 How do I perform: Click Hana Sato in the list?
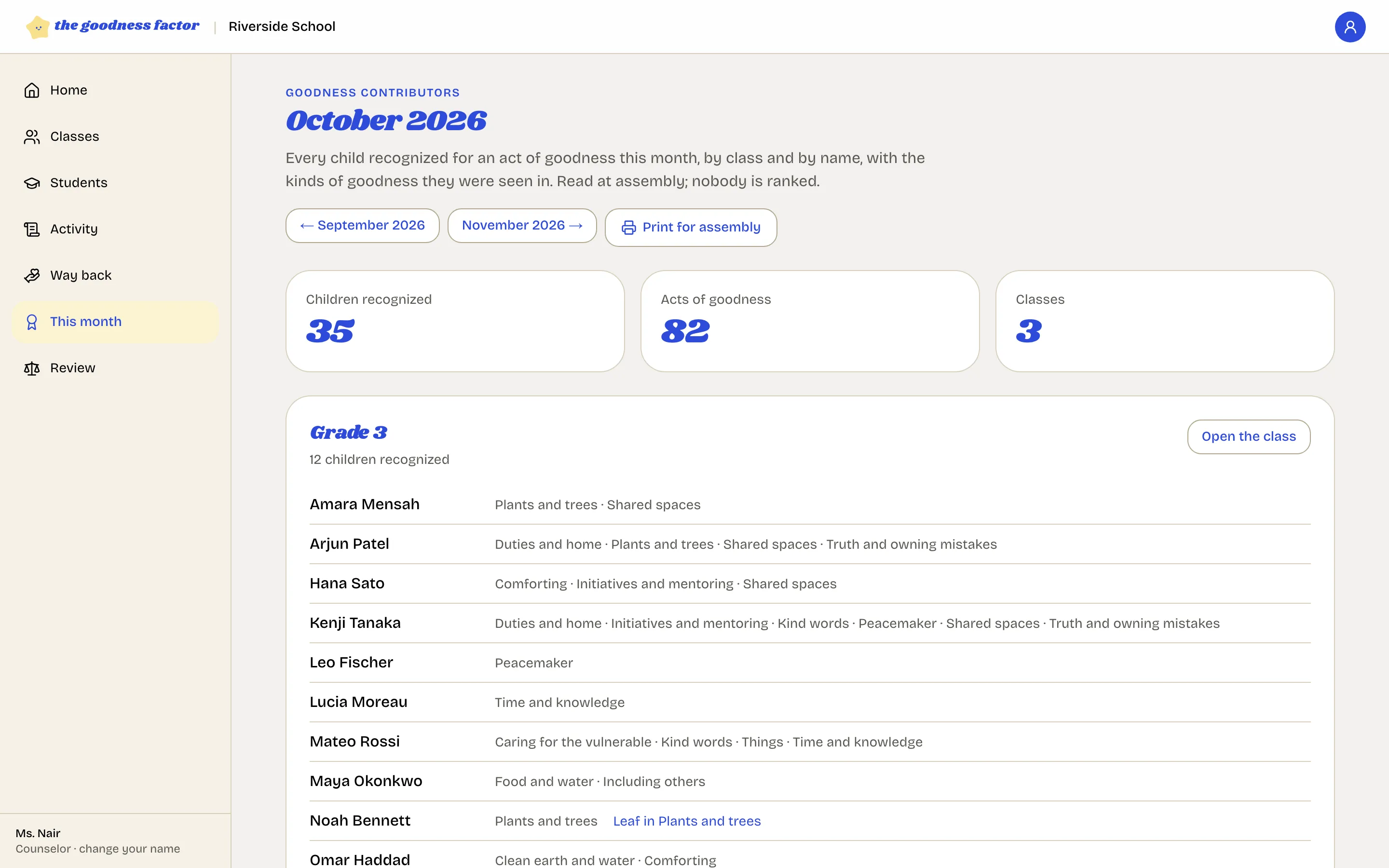(347, 583)
